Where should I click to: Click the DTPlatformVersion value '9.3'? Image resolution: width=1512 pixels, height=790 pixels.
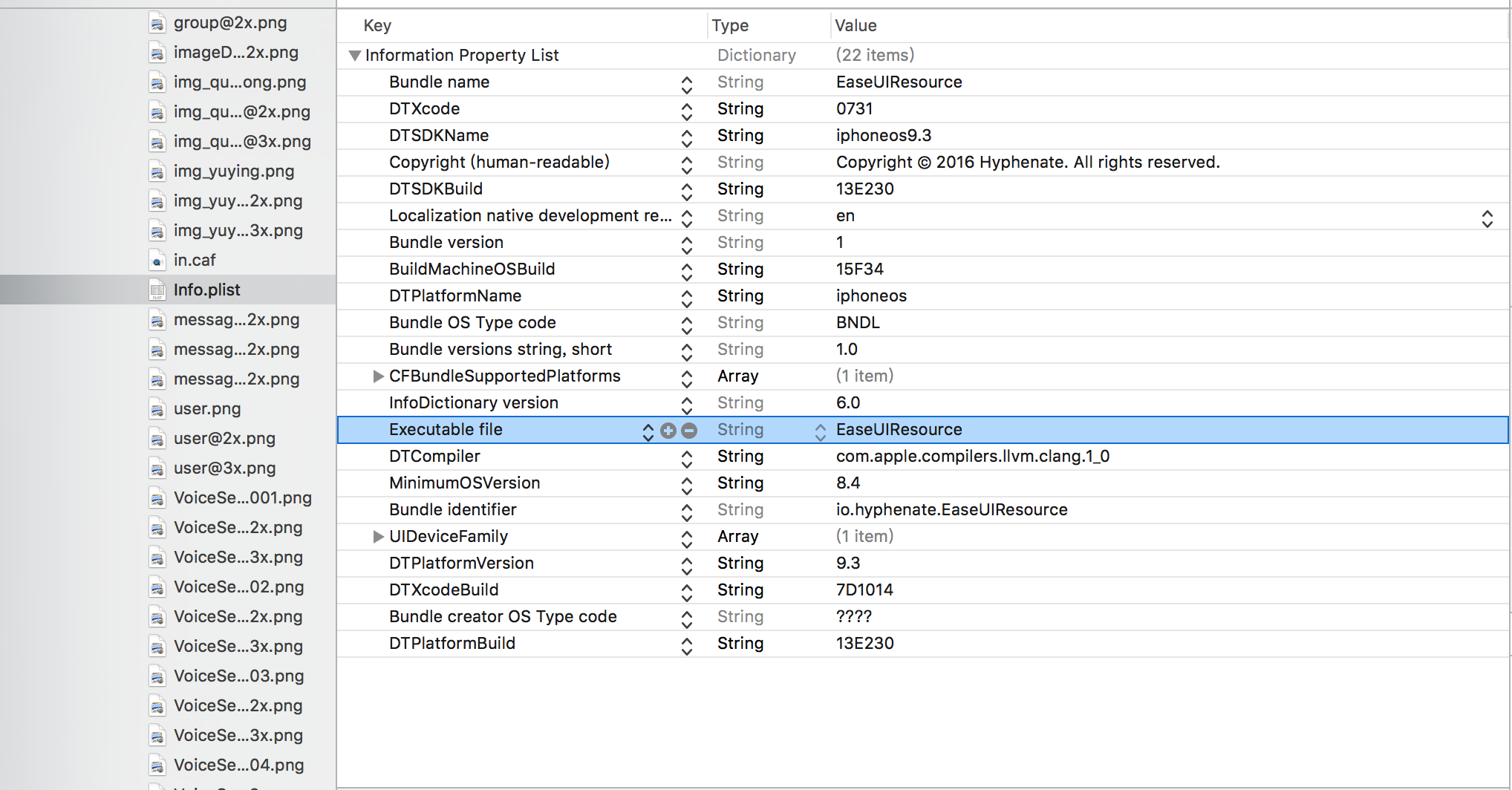point(847,563)
